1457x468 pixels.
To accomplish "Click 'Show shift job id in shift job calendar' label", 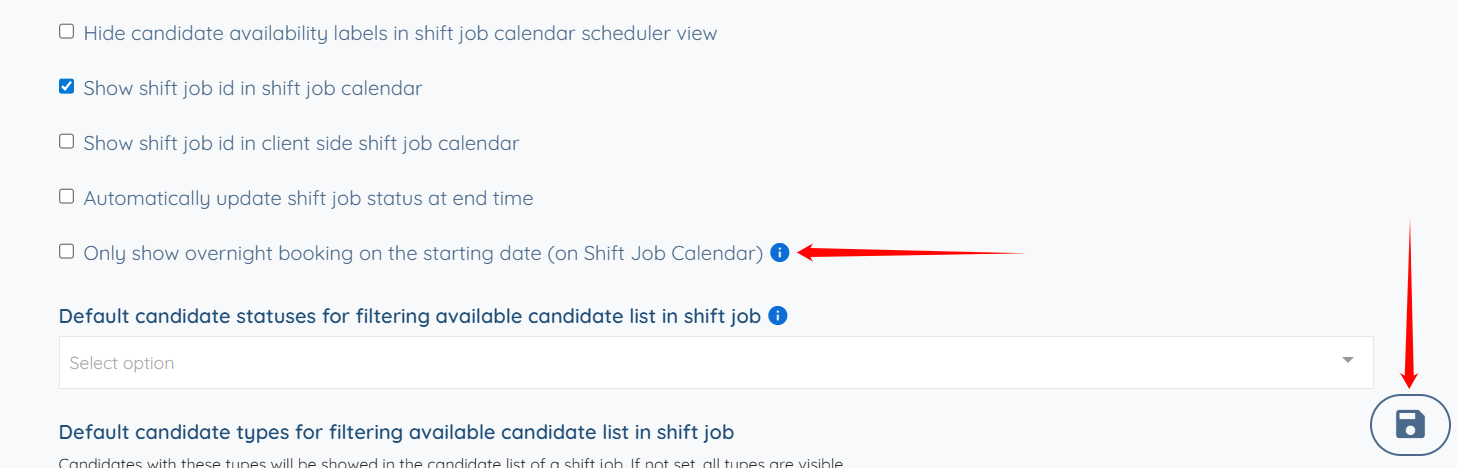I will [x=253, y=88].
